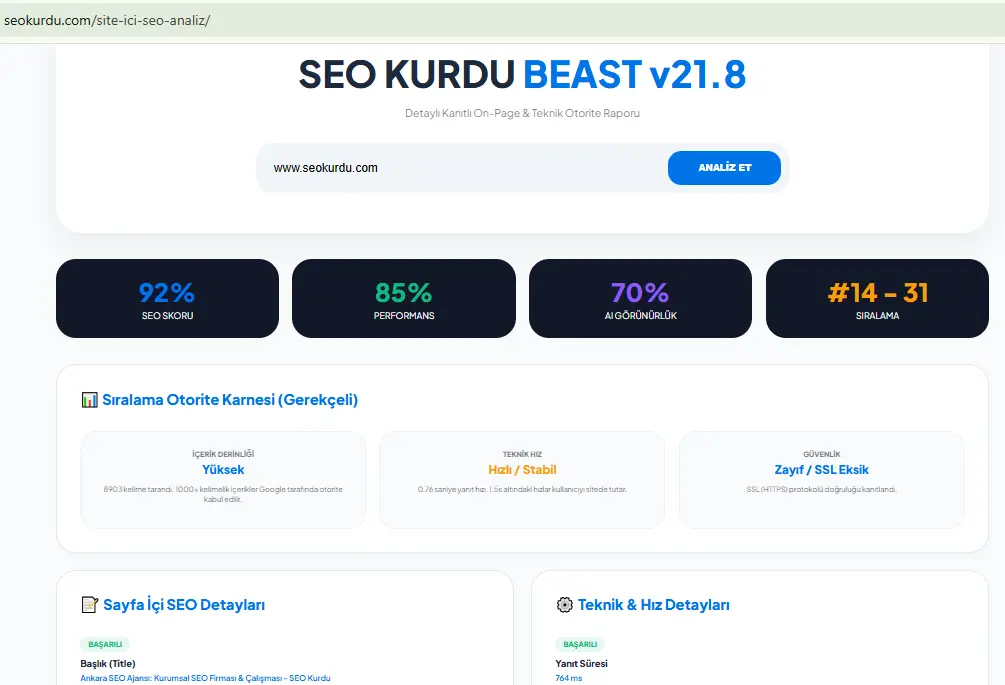
Task: Open the İÇERİK DERİNLİĞİ Yüksek card
Action: coord(223,480)
